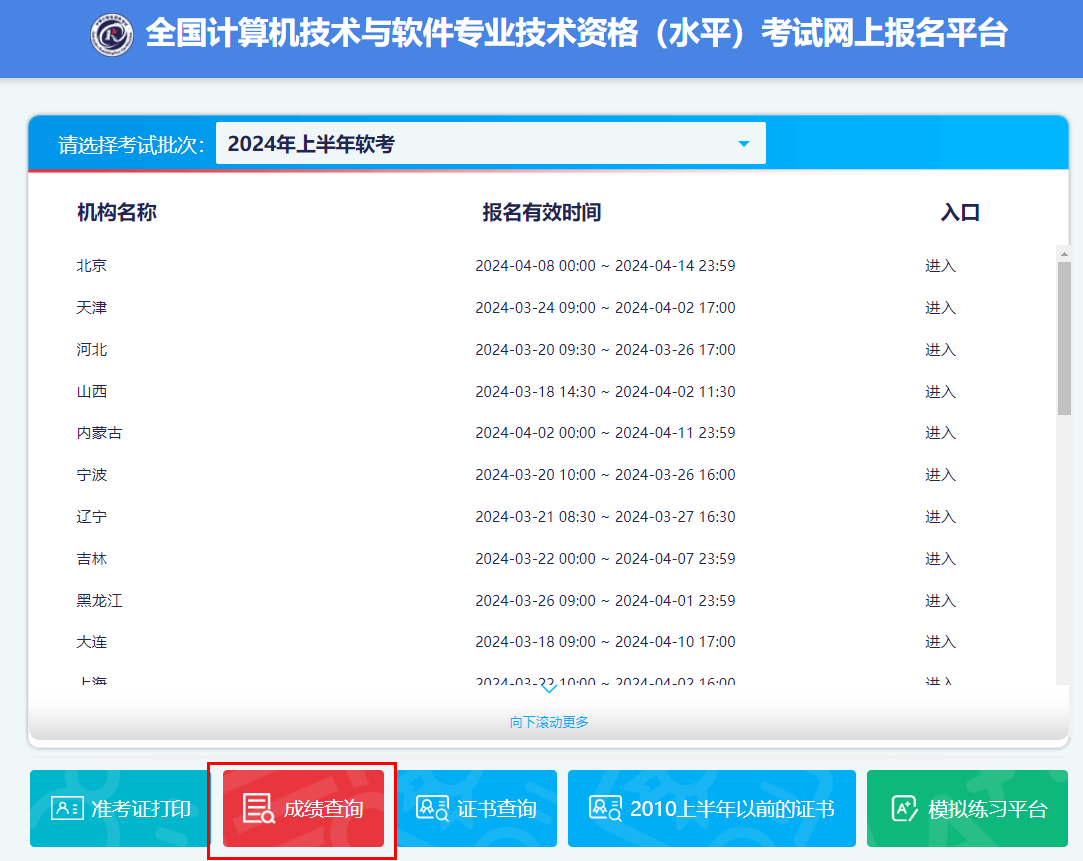The width and height of the screenshot is (1083, 861).
Task: Click the 请选择考试批次 label
Action: pos(131,145)
